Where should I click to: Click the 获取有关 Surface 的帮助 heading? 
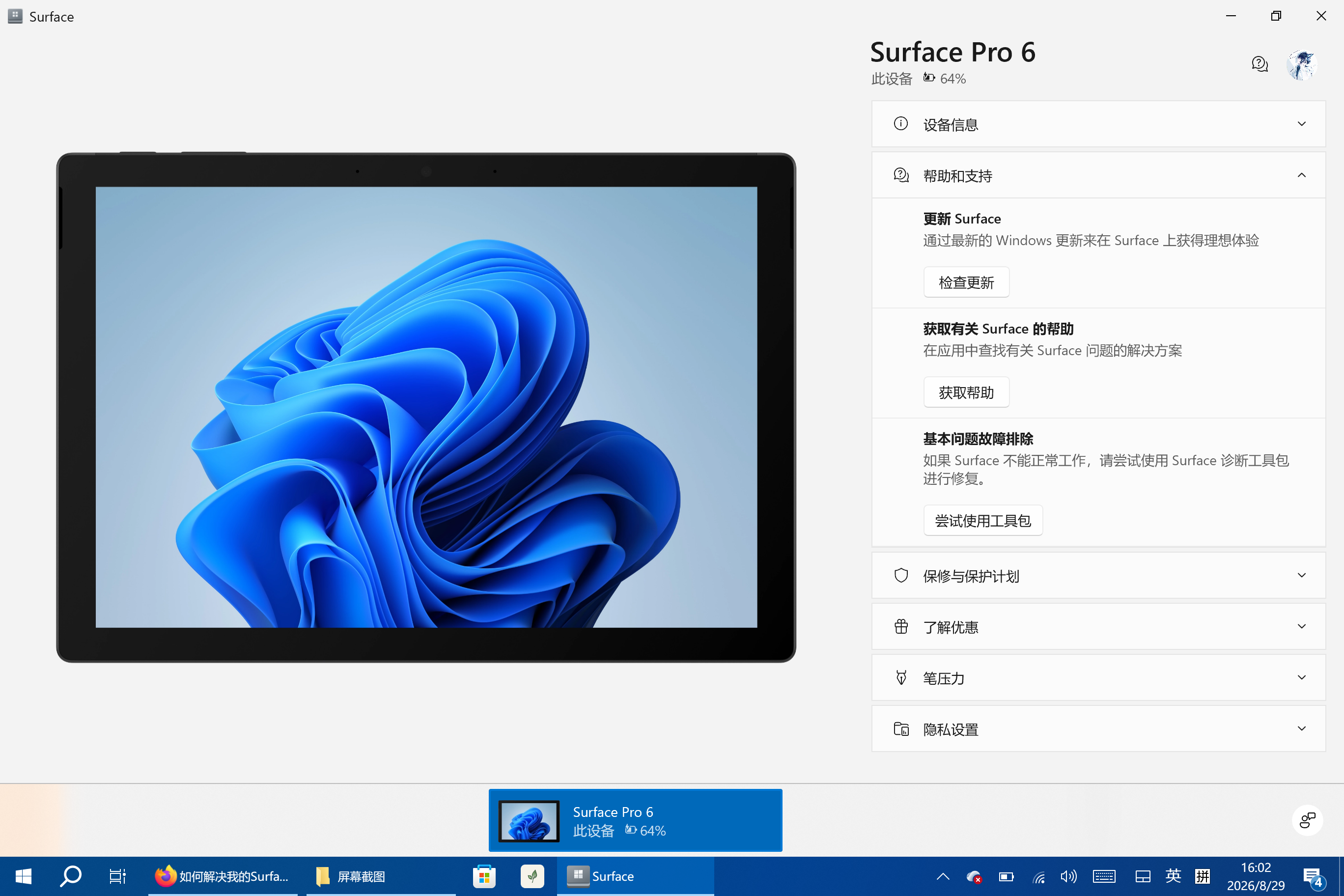pos(998,329)
